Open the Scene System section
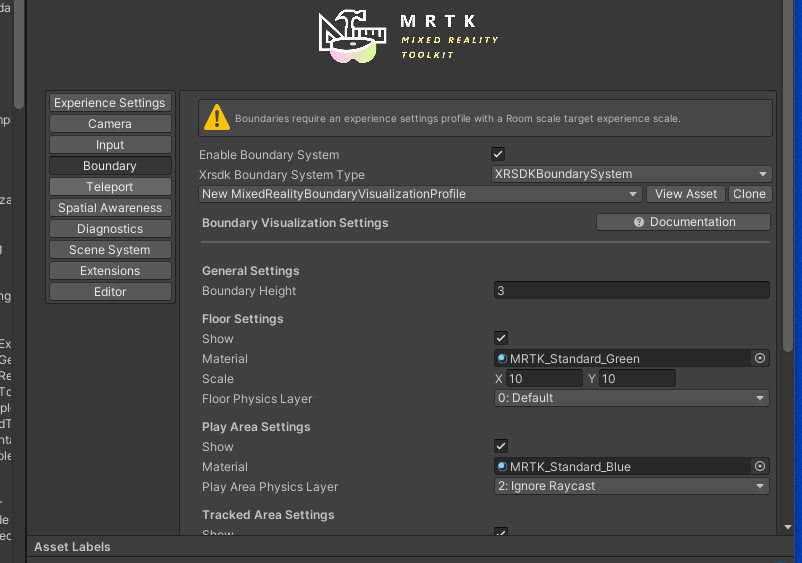Viewport: 802px width, 563px height. coord(110,250)
